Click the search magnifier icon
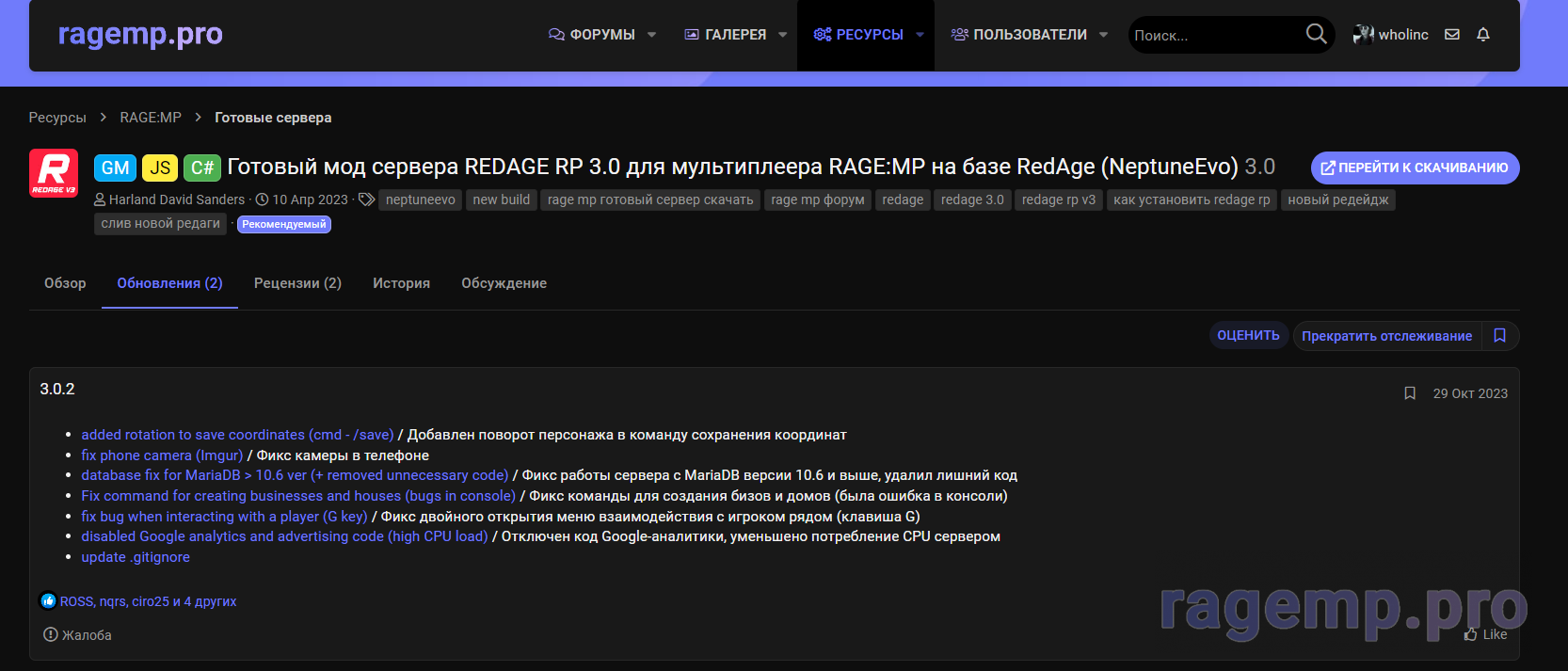The image size is (1568, 671). coord(1316,34)
